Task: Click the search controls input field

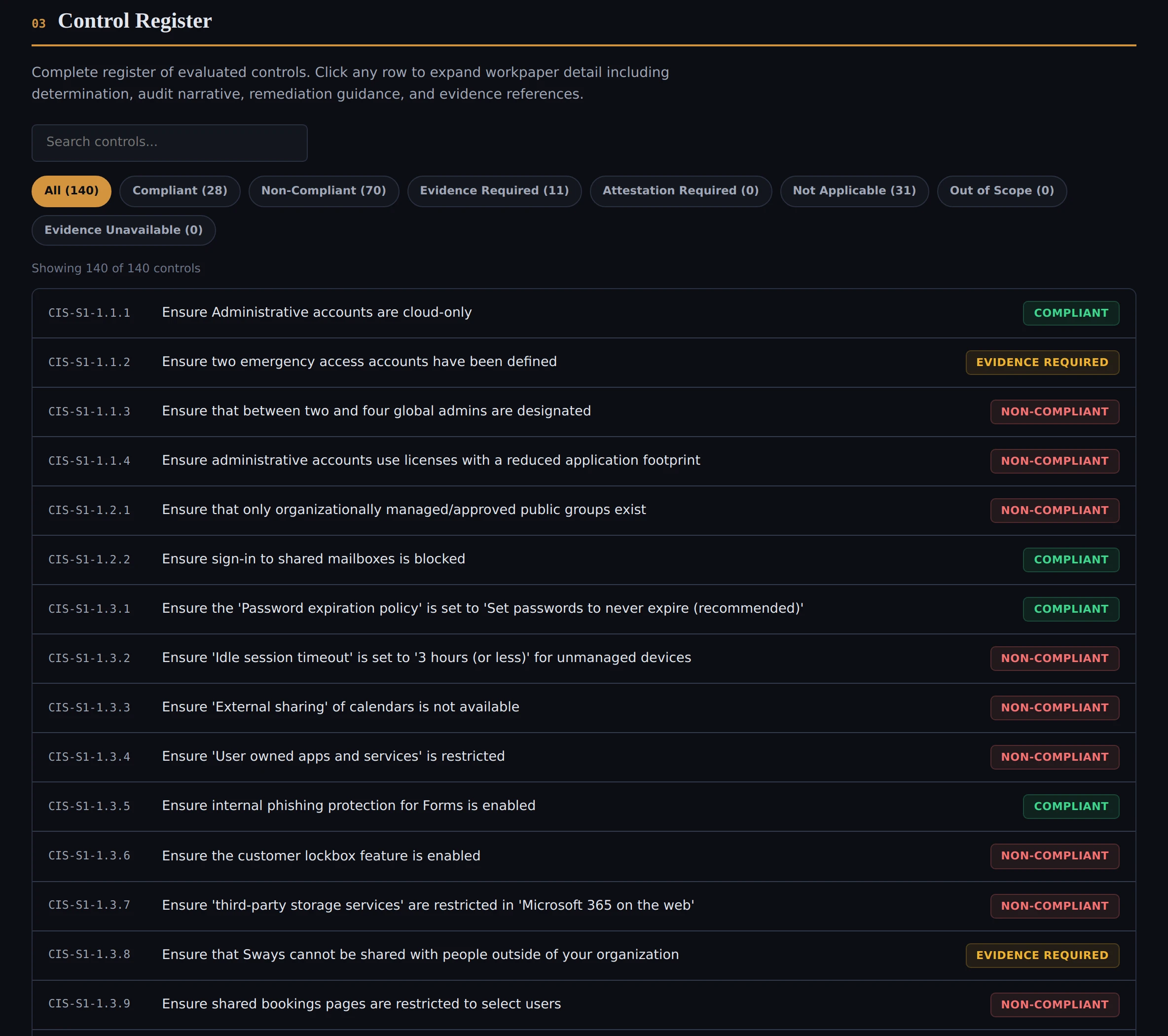Action: (x=169, y=142)
